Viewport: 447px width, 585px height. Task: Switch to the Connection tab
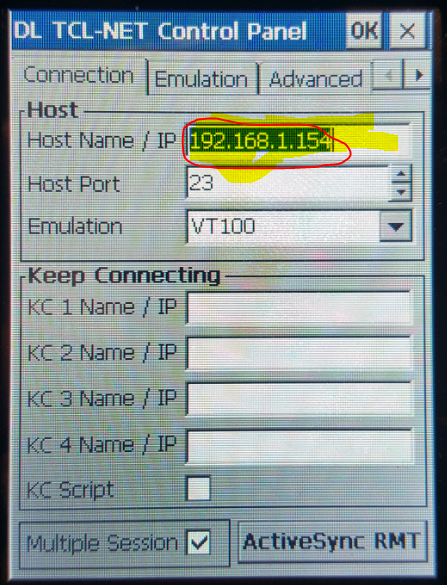click(x=79, y=76)
